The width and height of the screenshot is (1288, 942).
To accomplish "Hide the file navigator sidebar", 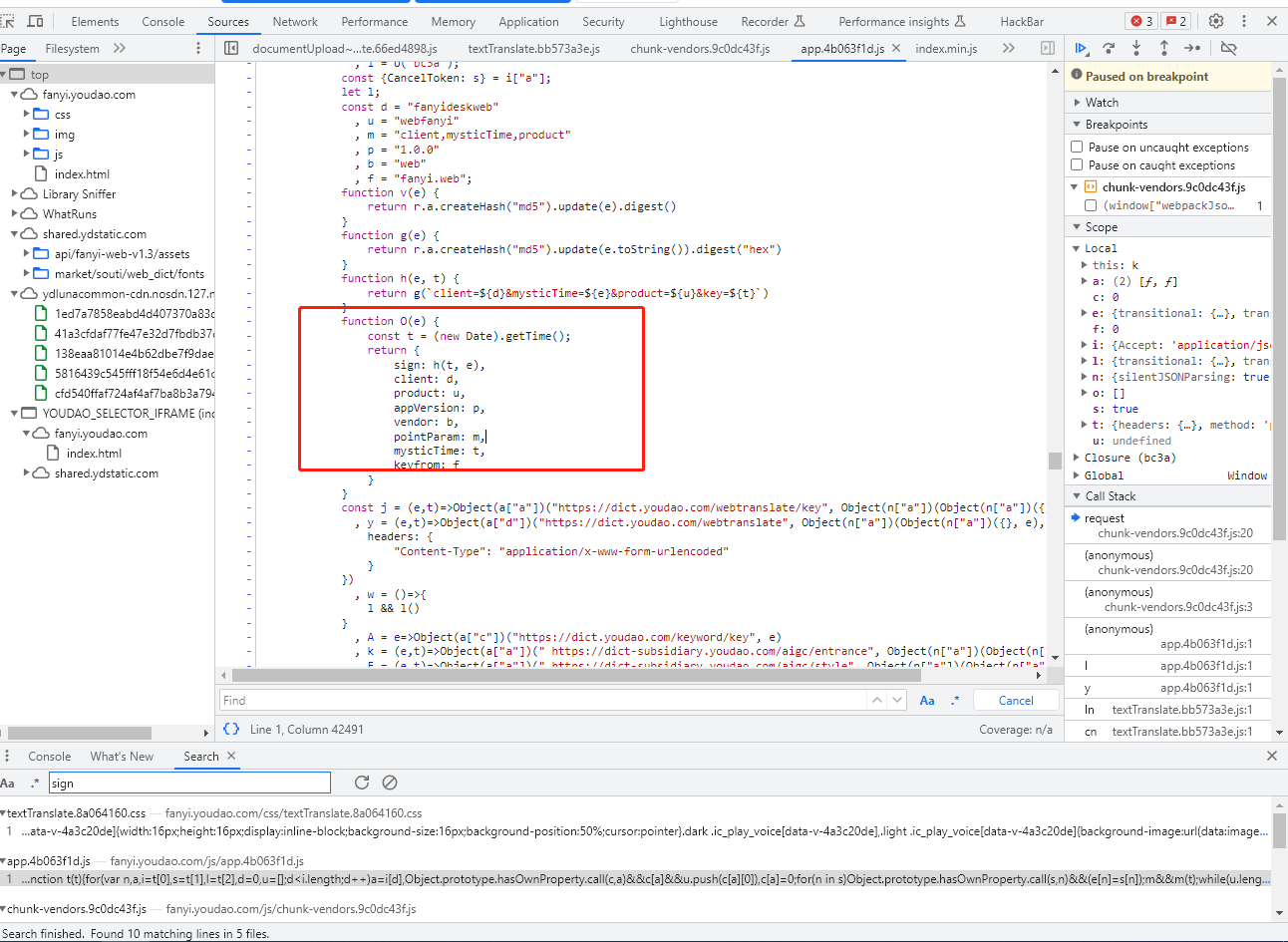I will click(x=231, y=48).
